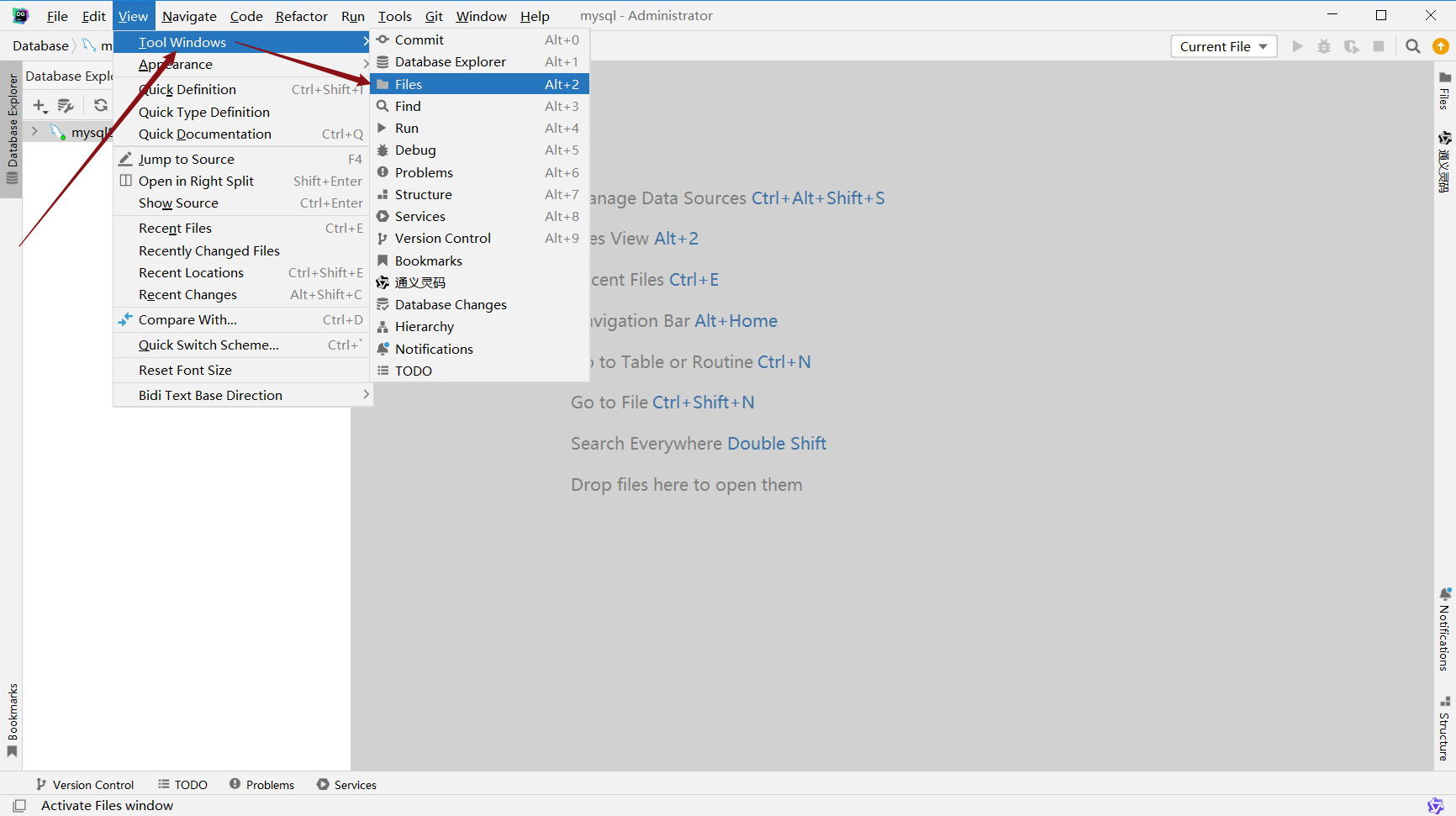This screenshot has height=816, width=1456.
Task: Select Reset Font Size
Action: (242, 370)
